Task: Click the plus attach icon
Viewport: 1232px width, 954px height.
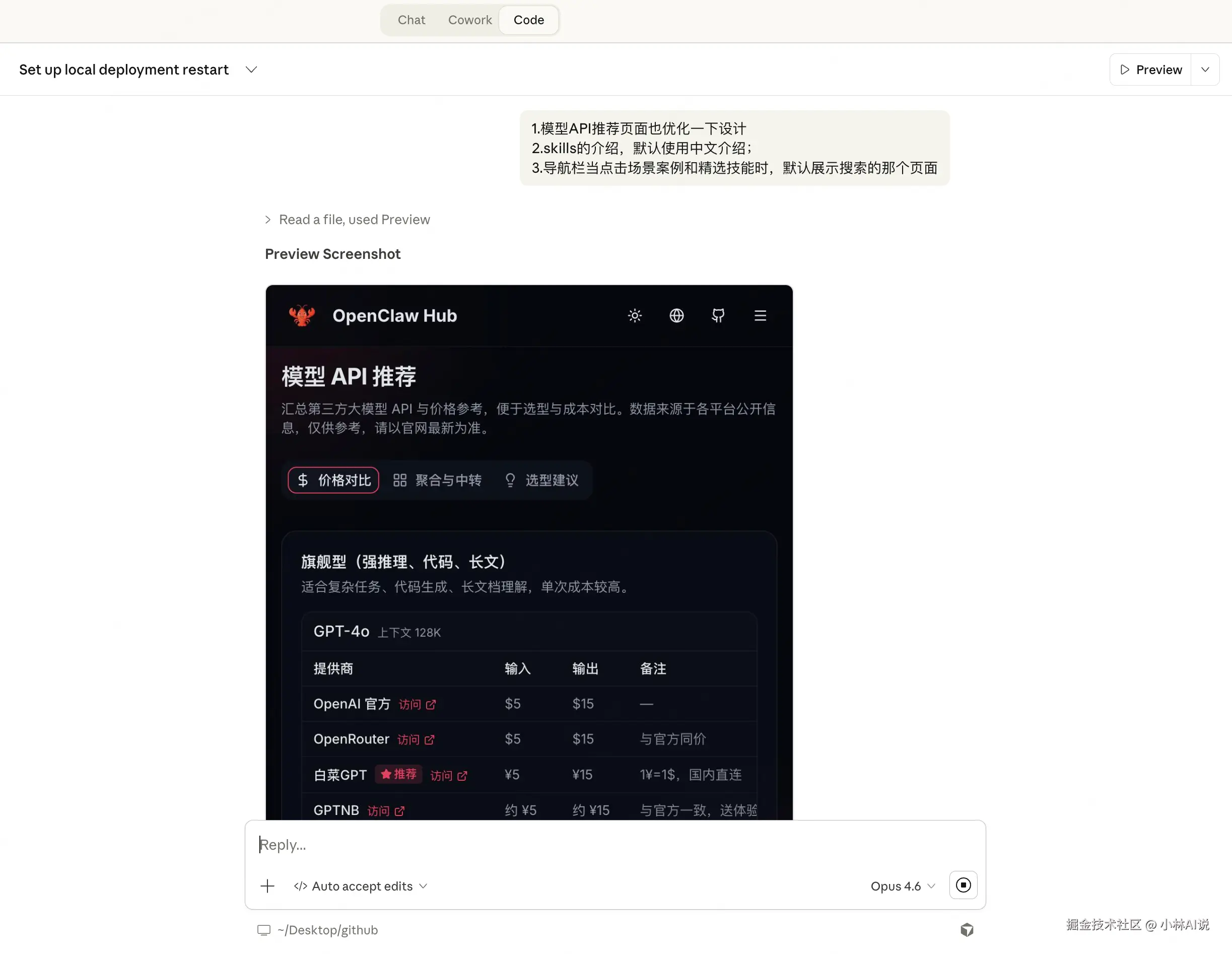Action: [x=267, y=885]
